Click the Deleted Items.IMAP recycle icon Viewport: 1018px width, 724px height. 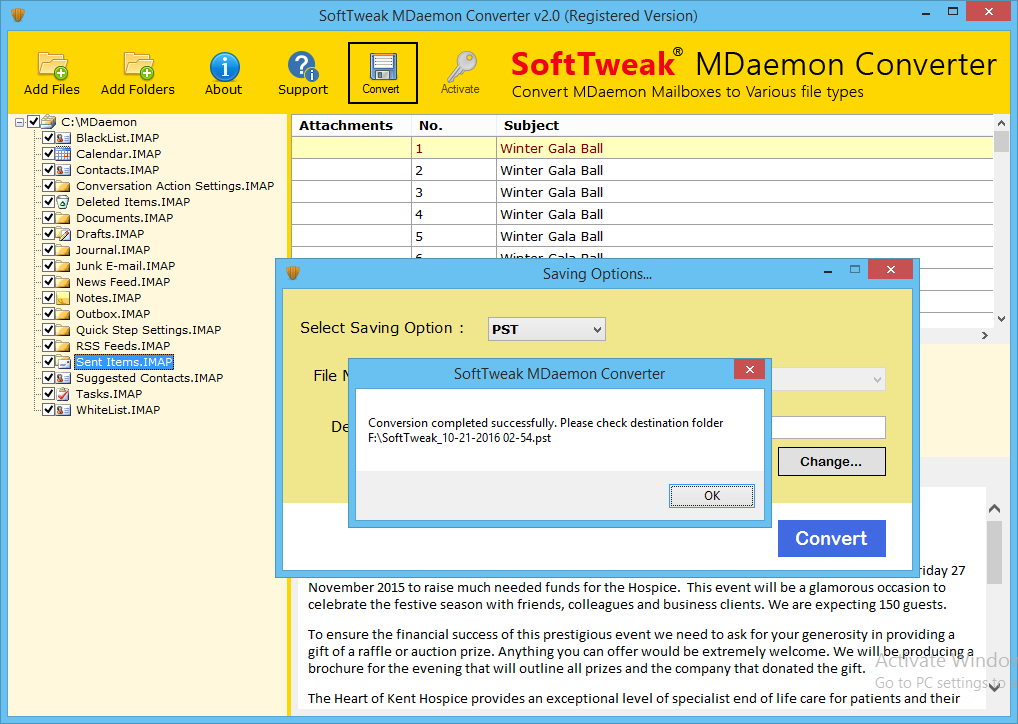pyautogui.click(x=63, y=202)
